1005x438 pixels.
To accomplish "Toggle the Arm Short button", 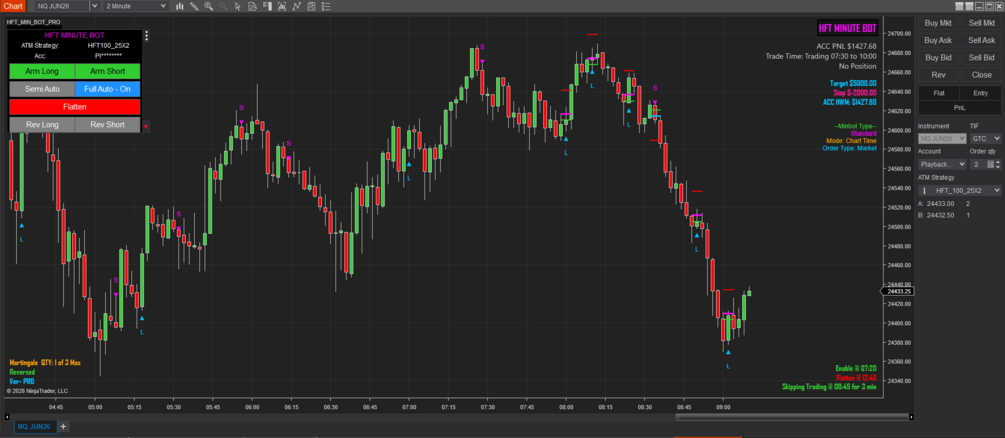I will coord(108,71).
